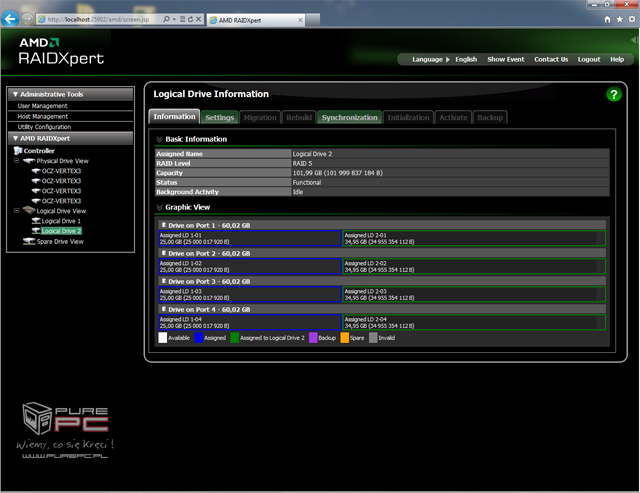The image size is (640, 493).
Task: Click the refresh icon in address bar
Action: coord(190,19)
